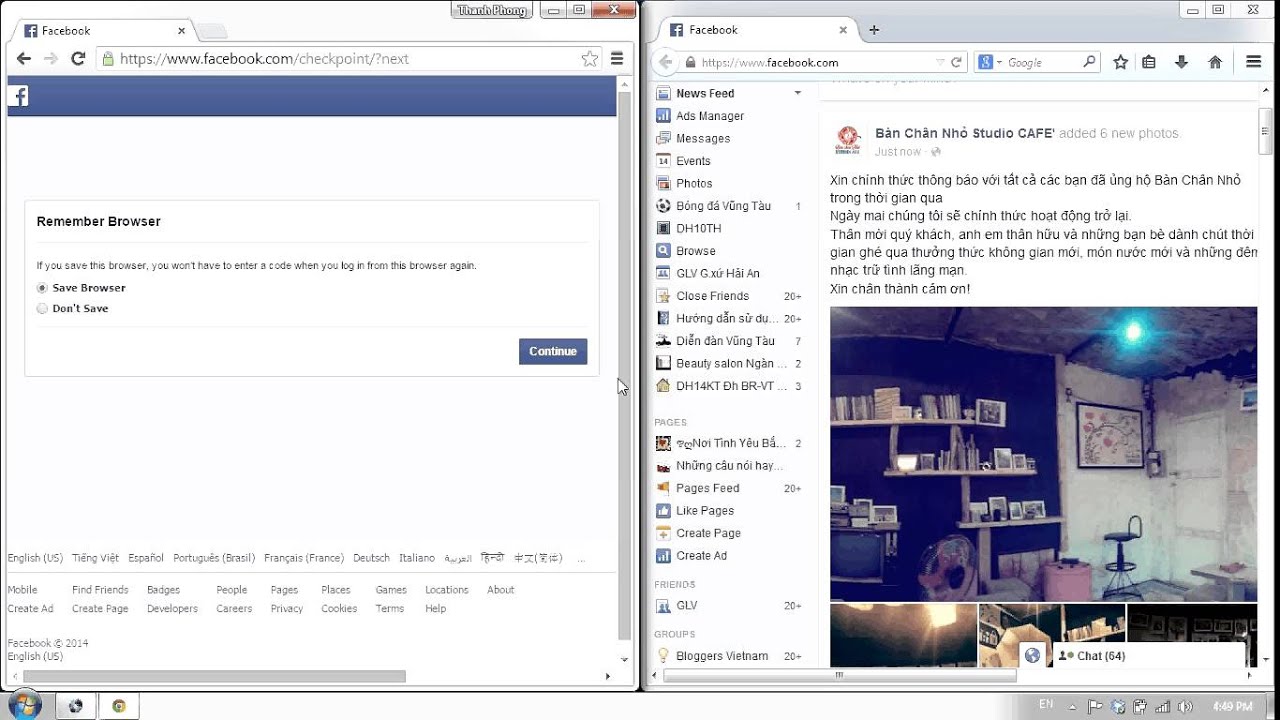The image size is (1280, 720).
Task: Click Firefox reload button in address bar
Action: click(x=956, y=62)
